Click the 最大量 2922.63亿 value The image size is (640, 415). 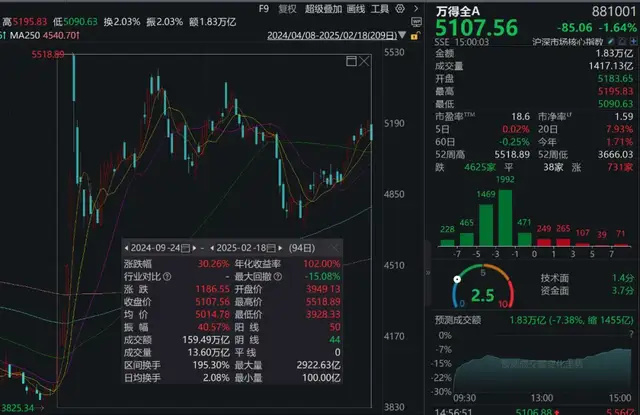tap(318, 365)
